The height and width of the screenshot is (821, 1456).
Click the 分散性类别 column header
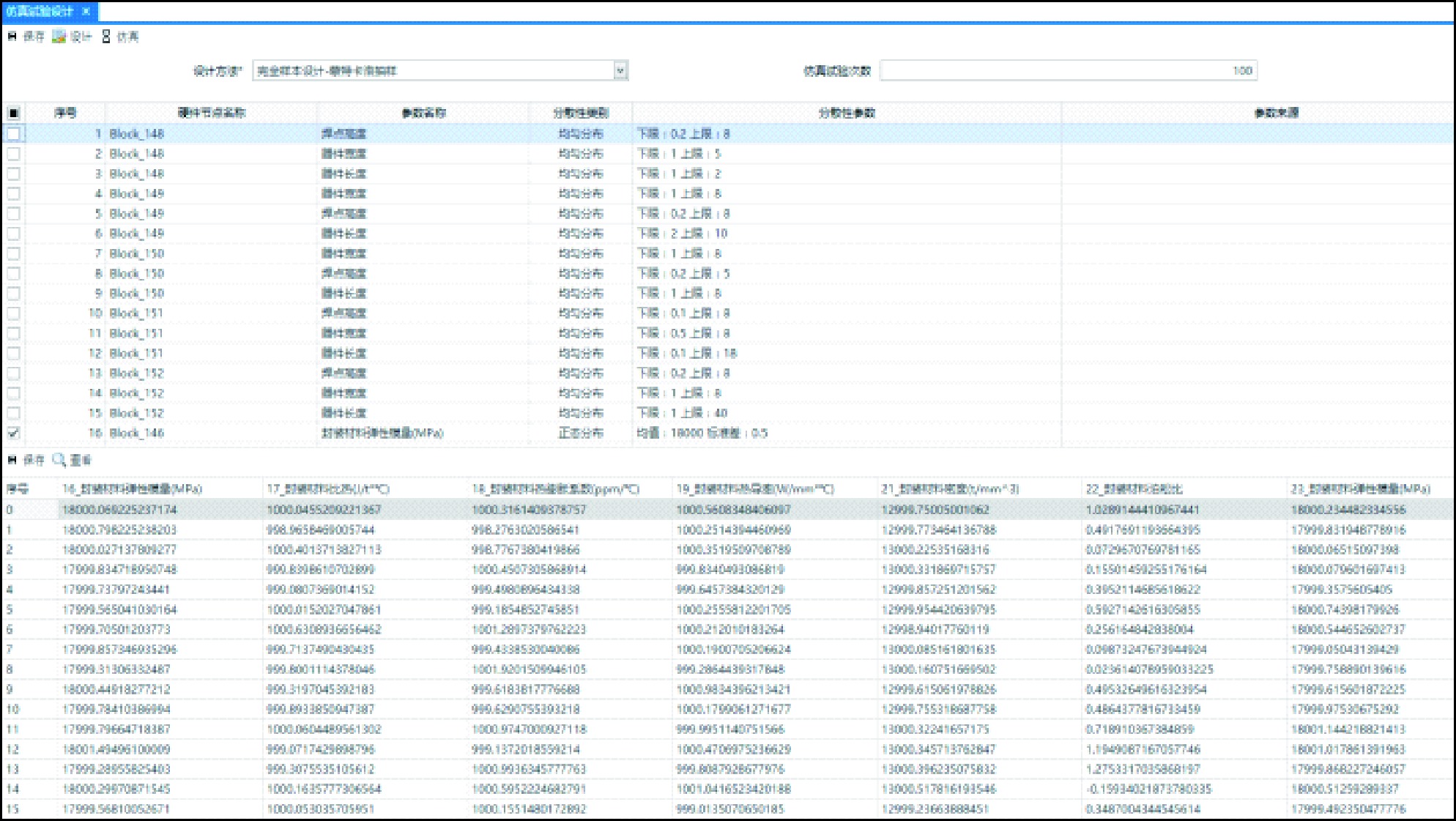click(x=580, y=113)
